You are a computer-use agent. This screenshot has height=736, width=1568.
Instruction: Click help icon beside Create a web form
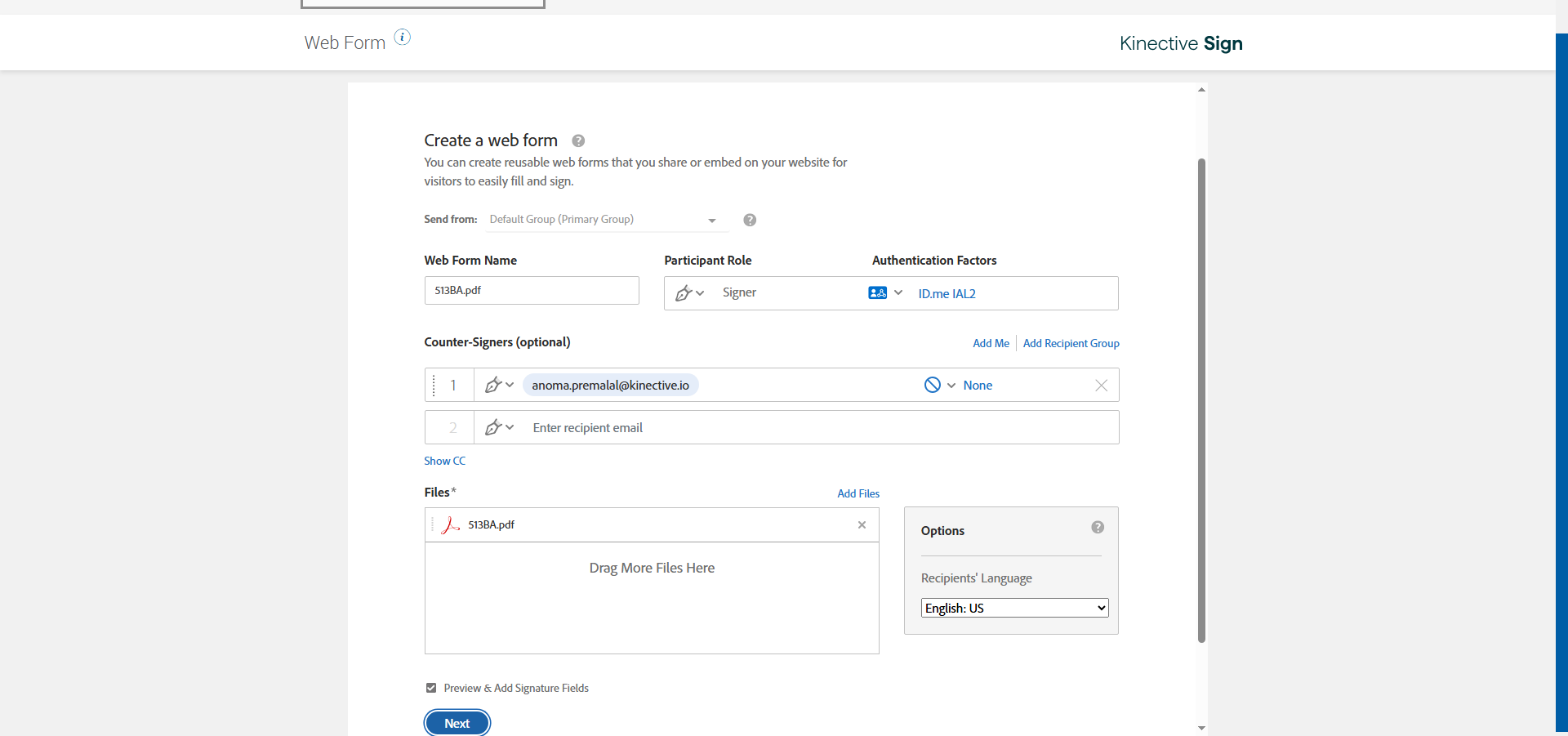point(578,141)
